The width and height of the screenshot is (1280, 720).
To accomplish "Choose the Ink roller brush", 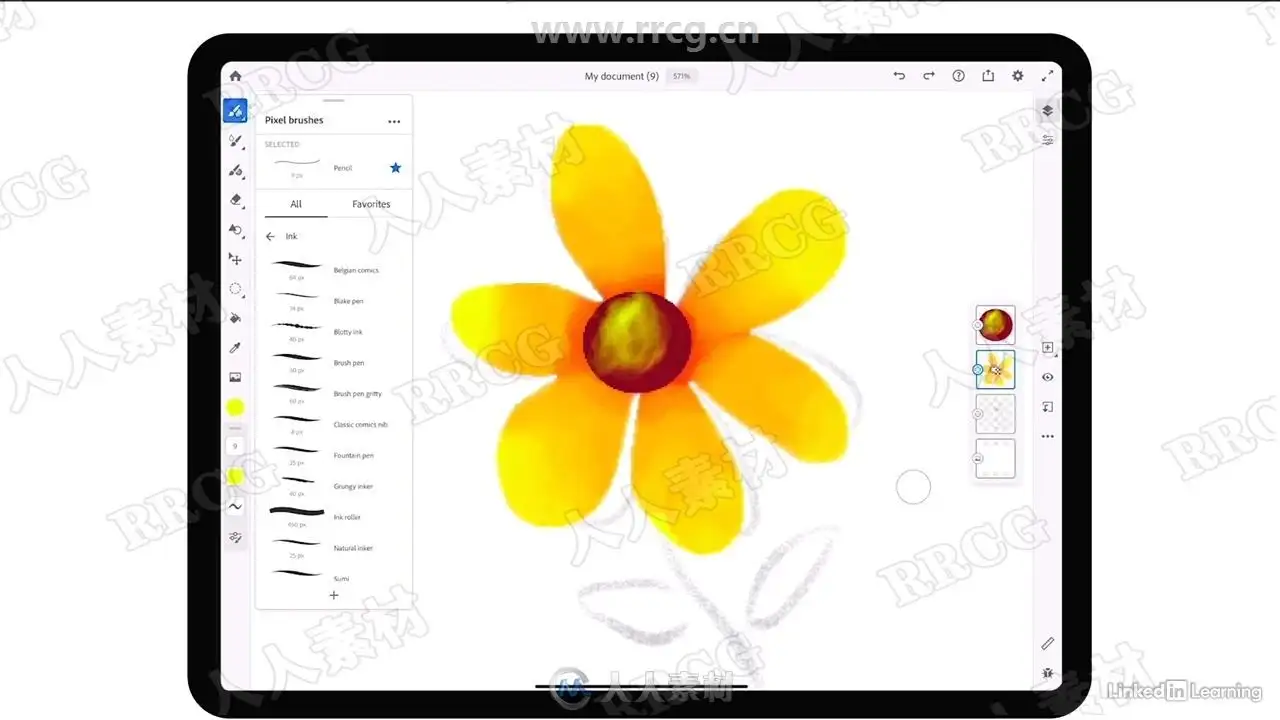I will pos(333,517).
